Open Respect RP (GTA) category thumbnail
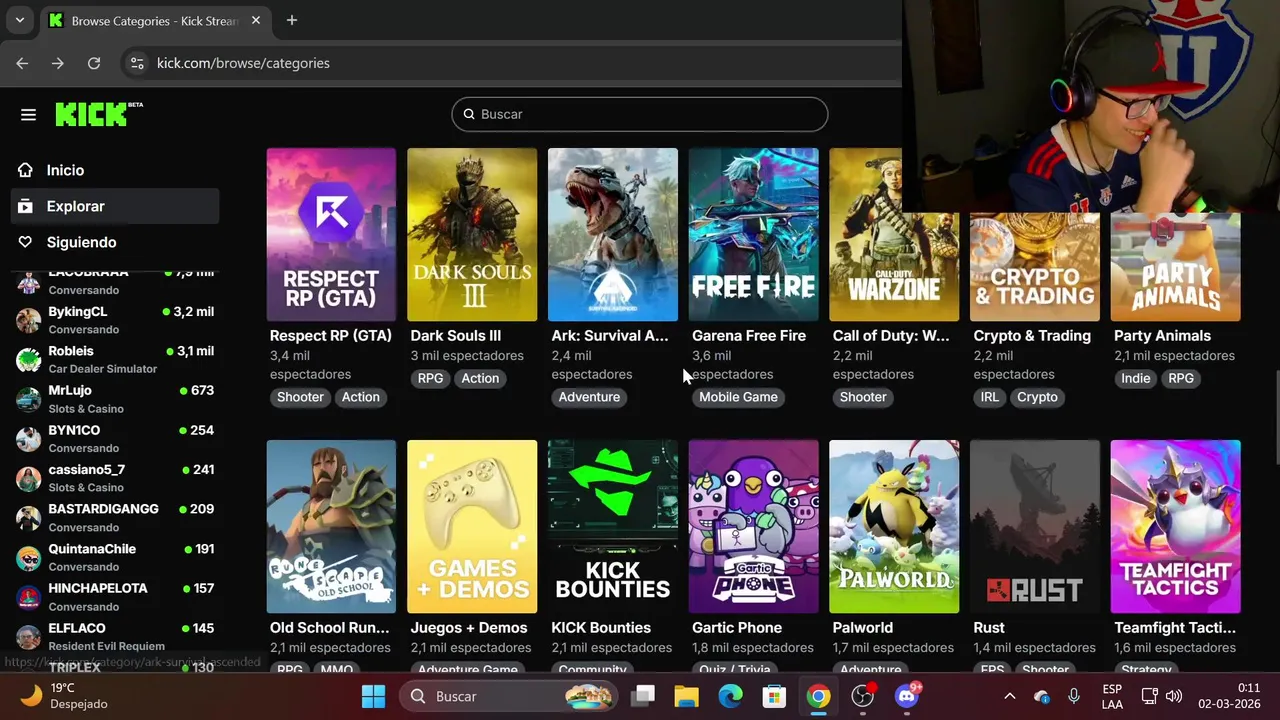 [331, 234]
